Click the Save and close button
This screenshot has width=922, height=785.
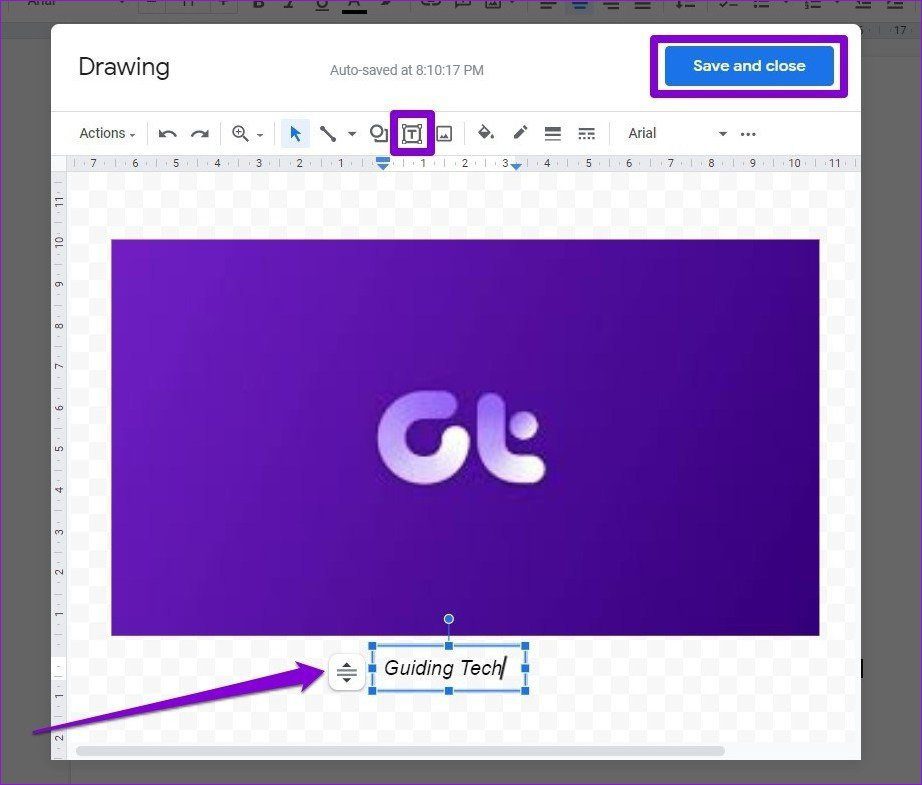coord(749,66)
